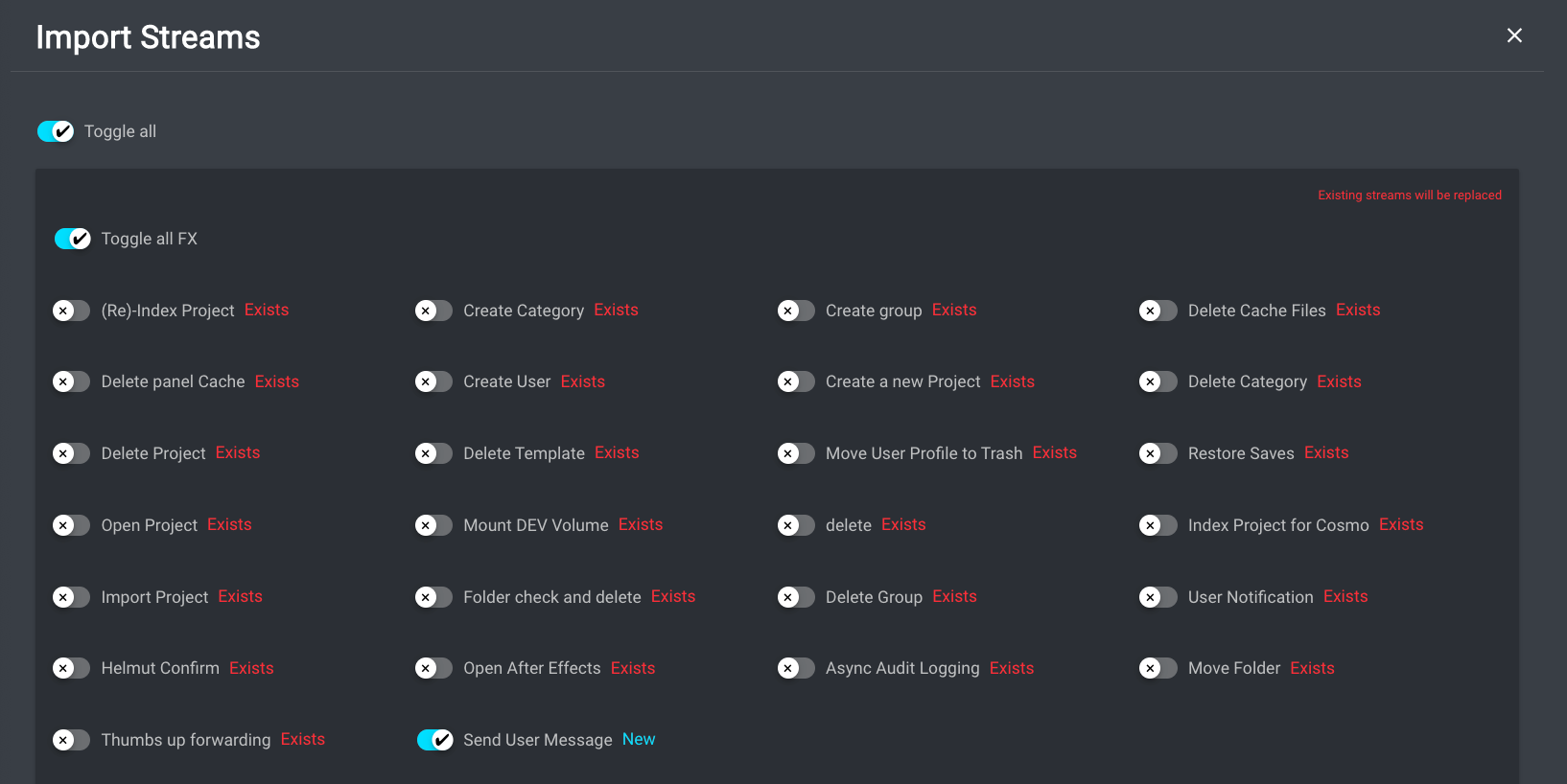The width and height of the screenshot is (1567, 784).
Task: Enable the Async Audit Logging toggle
Action: (x=796, y=668)
